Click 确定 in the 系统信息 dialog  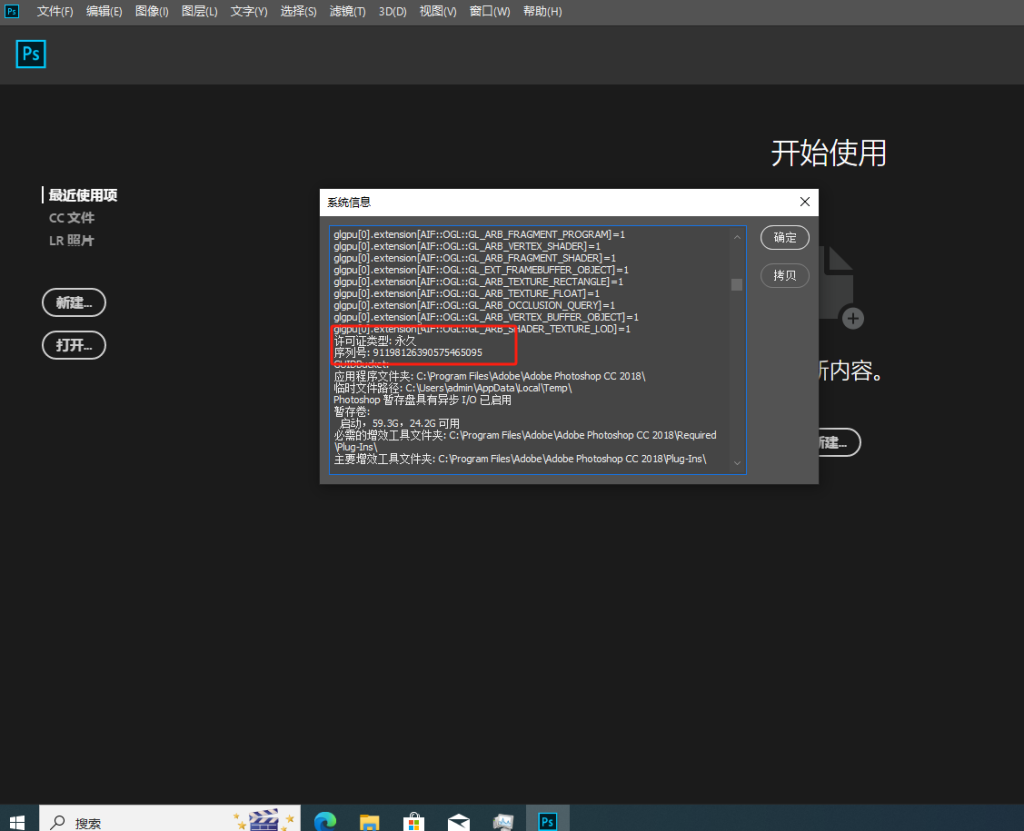(785, 237)
